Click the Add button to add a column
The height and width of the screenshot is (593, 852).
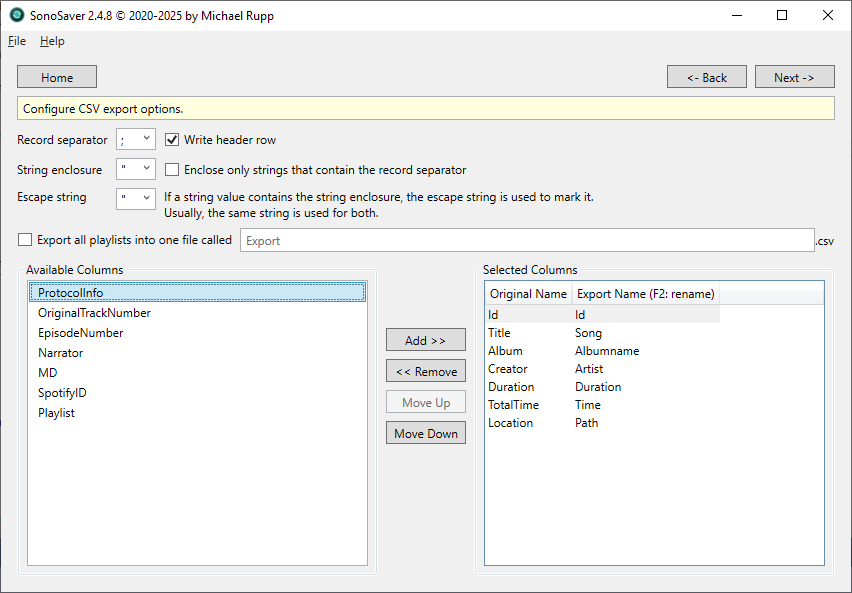coord(425,339)
